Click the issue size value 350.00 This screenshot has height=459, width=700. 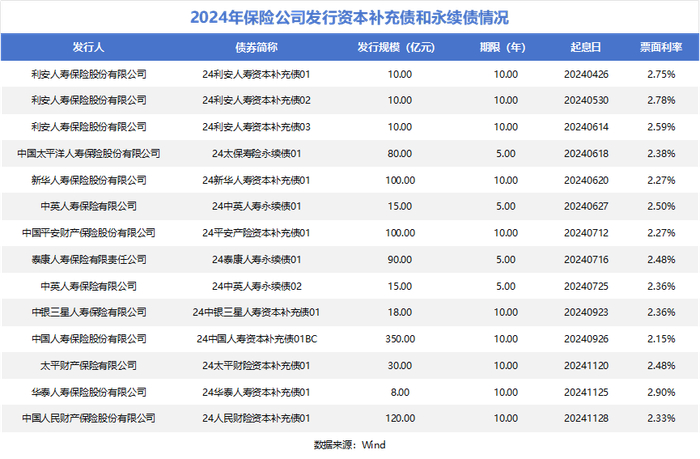point(400,339)
